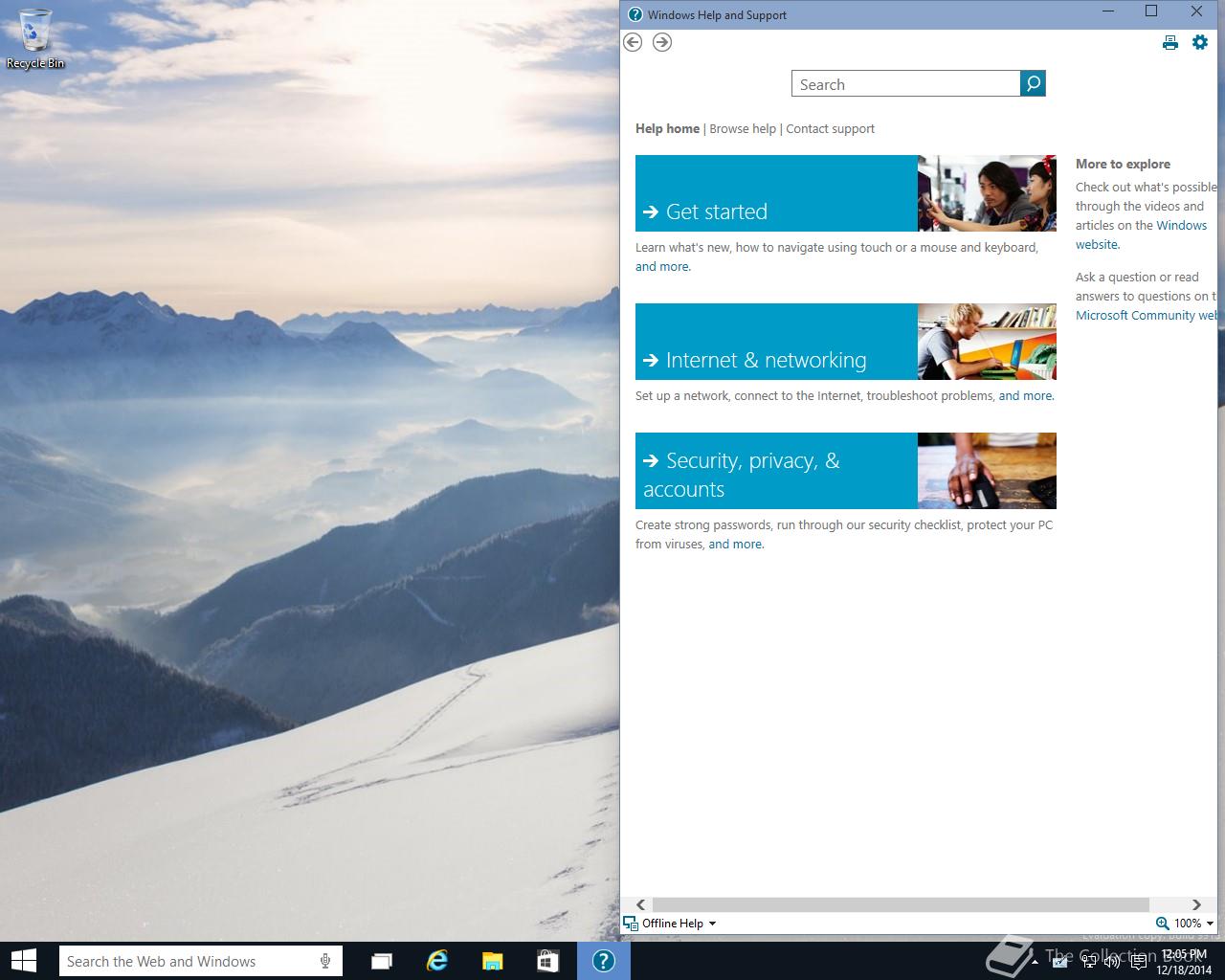
Task: Click the 'More to explore' heading
Action: (1123, 164)
